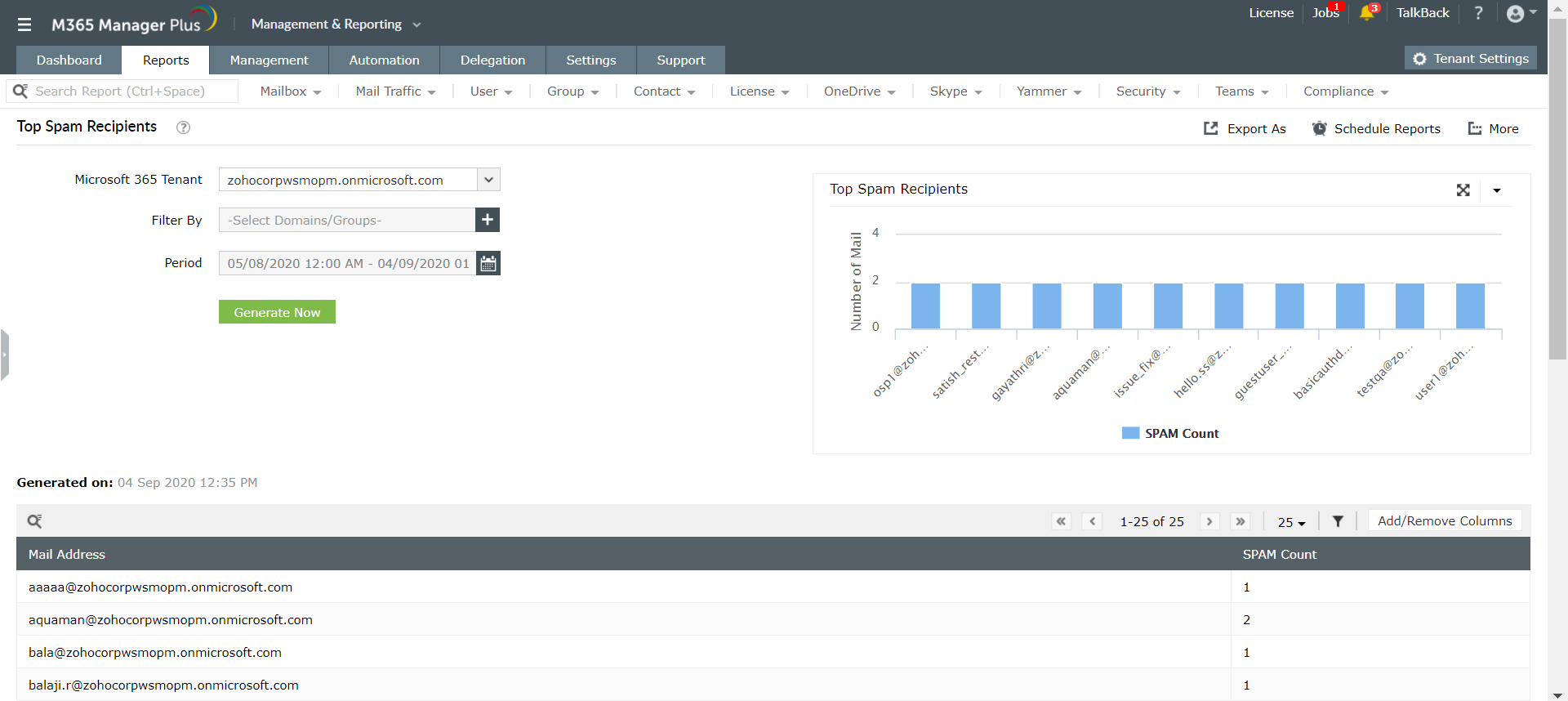Add a domain/group filter with plus icon
Screen dimensions: 1568x701
[x=488, y=220]
